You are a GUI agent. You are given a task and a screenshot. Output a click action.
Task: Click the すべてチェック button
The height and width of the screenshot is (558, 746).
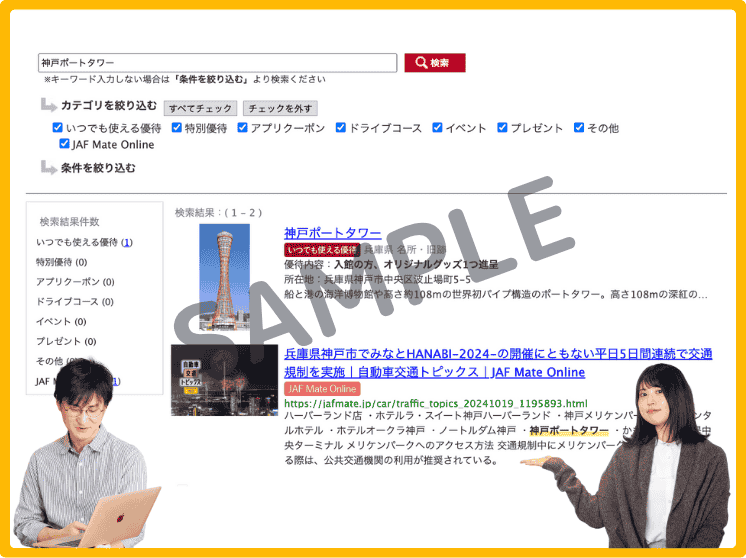200,108
